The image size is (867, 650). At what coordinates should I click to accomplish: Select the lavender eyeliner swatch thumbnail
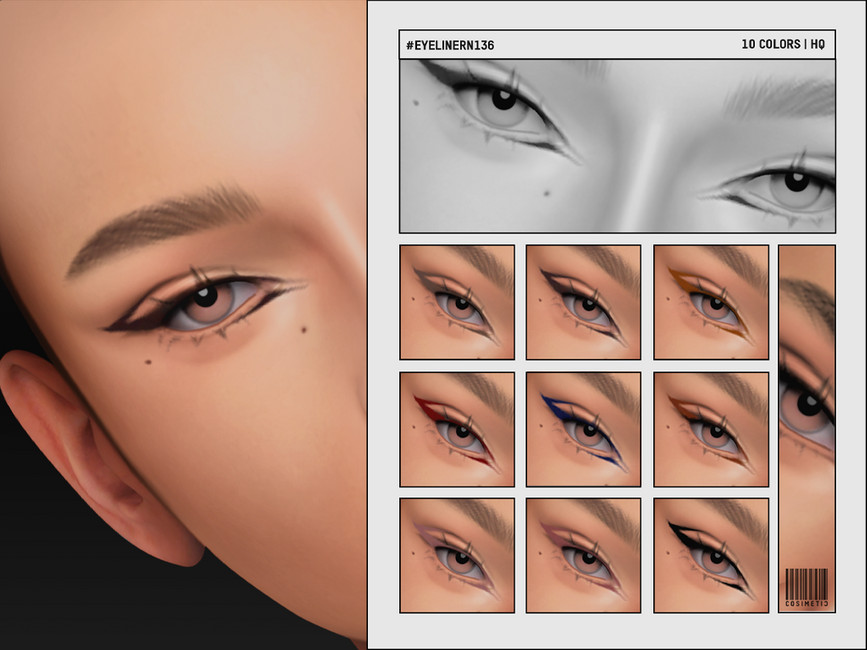pos(457,555)
